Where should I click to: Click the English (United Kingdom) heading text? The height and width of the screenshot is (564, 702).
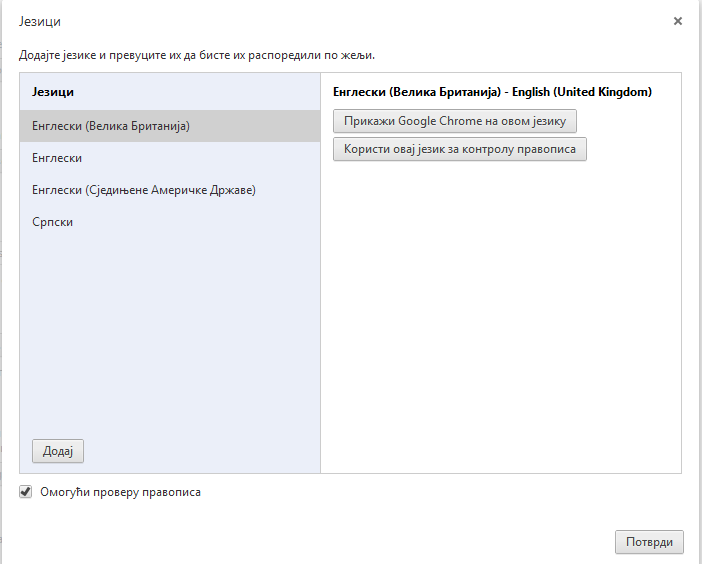(492, 92)
